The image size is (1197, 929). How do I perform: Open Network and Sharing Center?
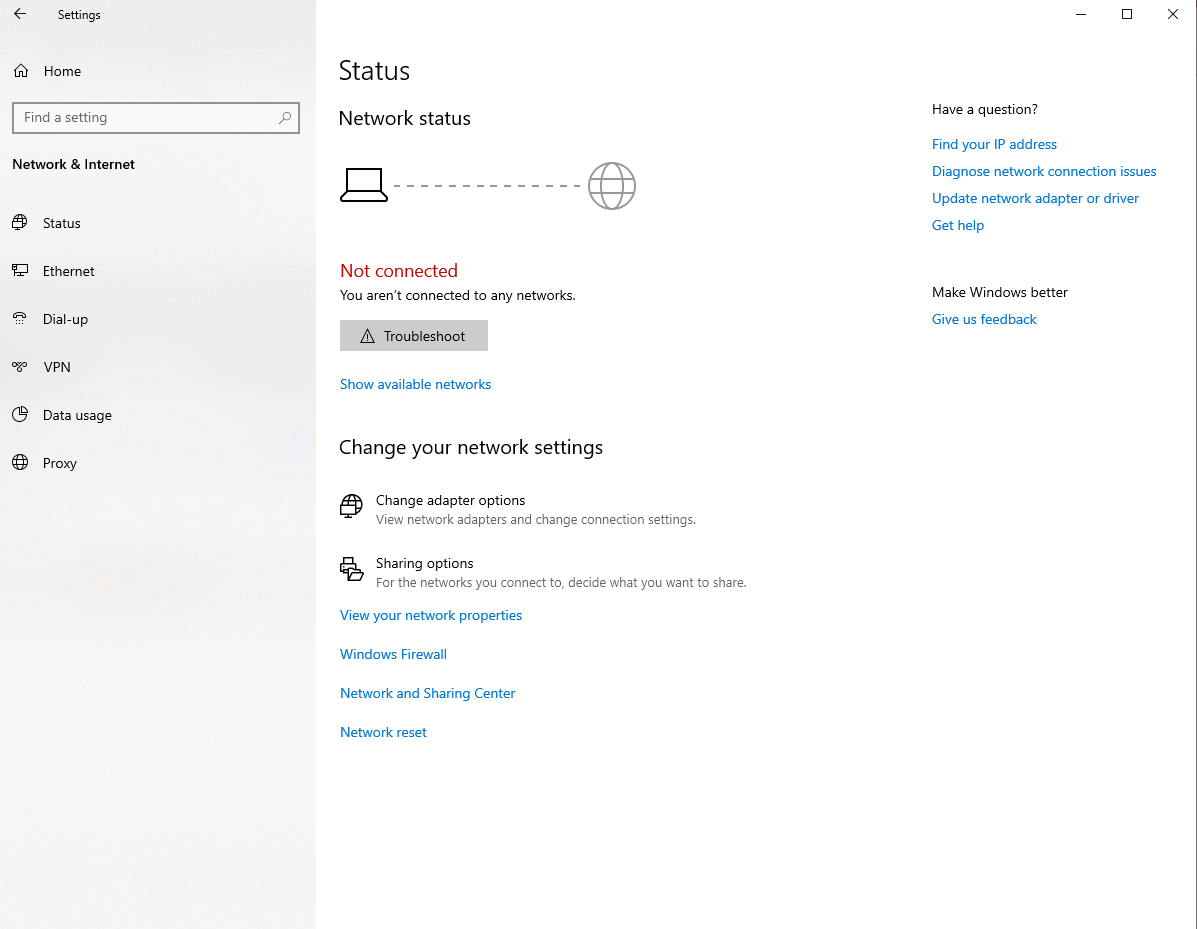coord(428,693)
